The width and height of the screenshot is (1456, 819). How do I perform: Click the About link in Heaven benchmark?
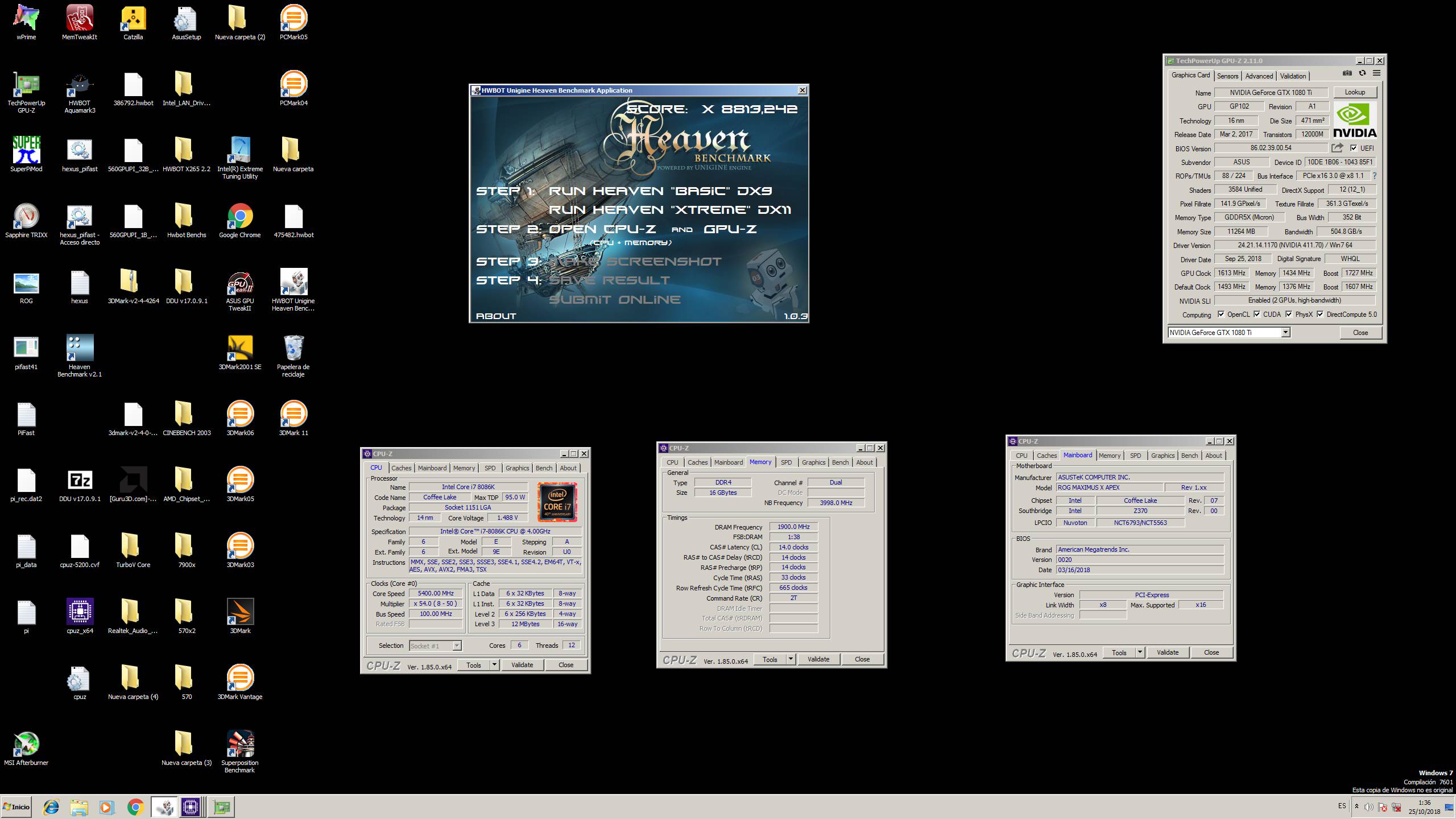pos(496,316)
